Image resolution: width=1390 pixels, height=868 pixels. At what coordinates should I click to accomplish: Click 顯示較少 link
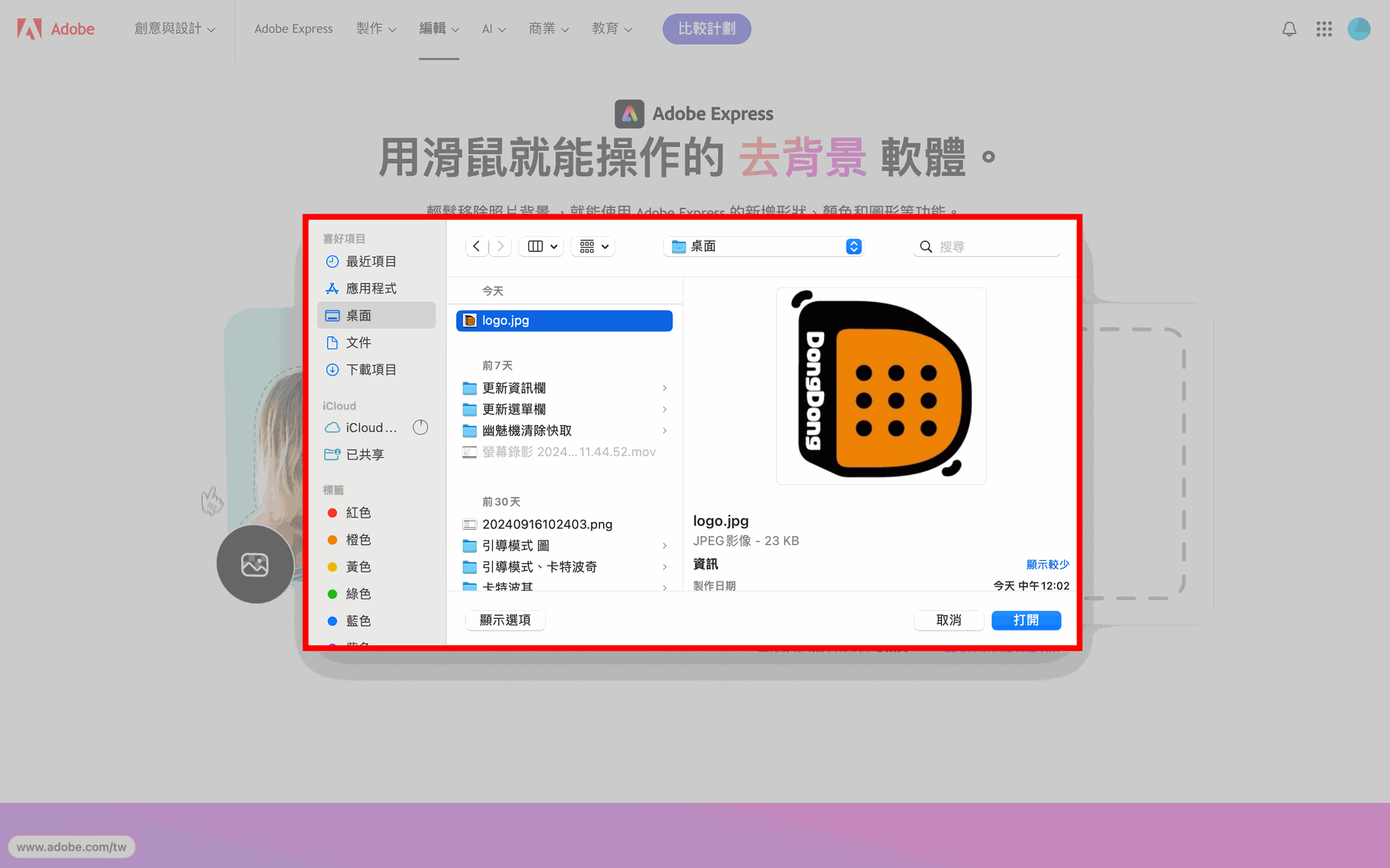[1047, 564]
